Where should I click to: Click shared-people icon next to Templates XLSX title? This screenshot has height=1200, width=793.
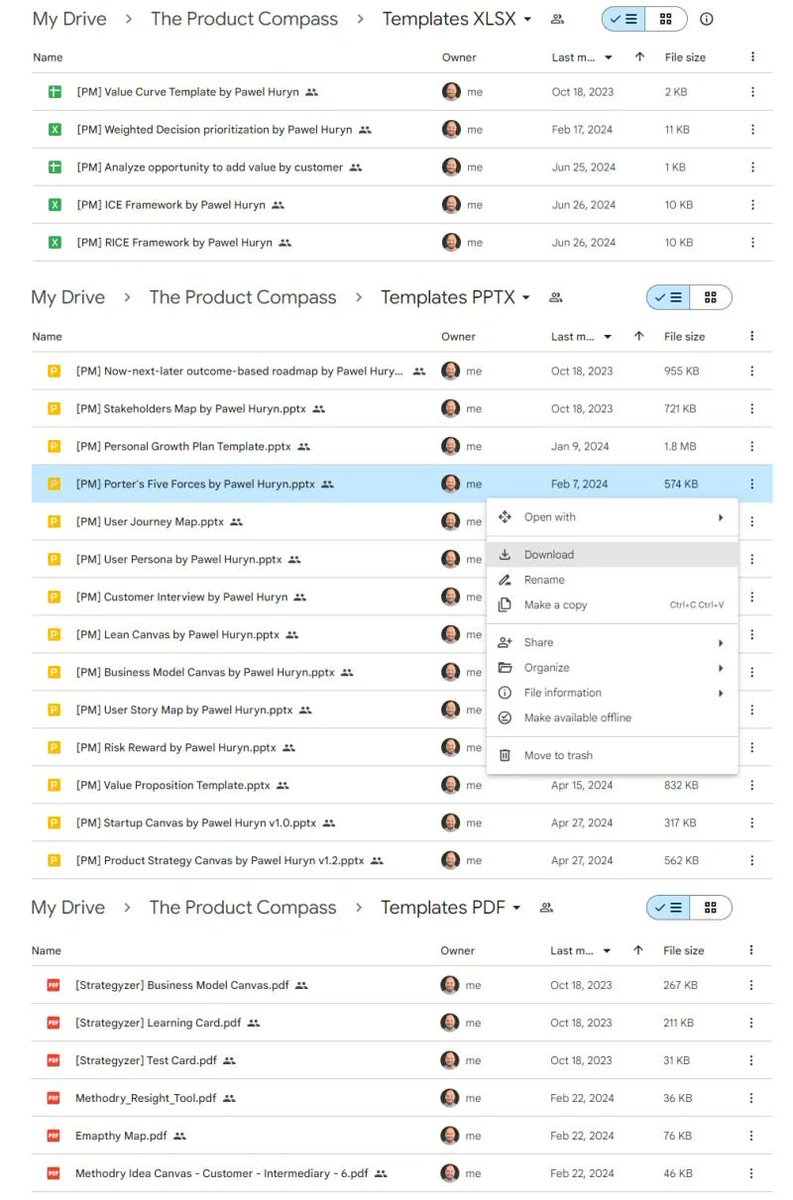tap(557, 19)
